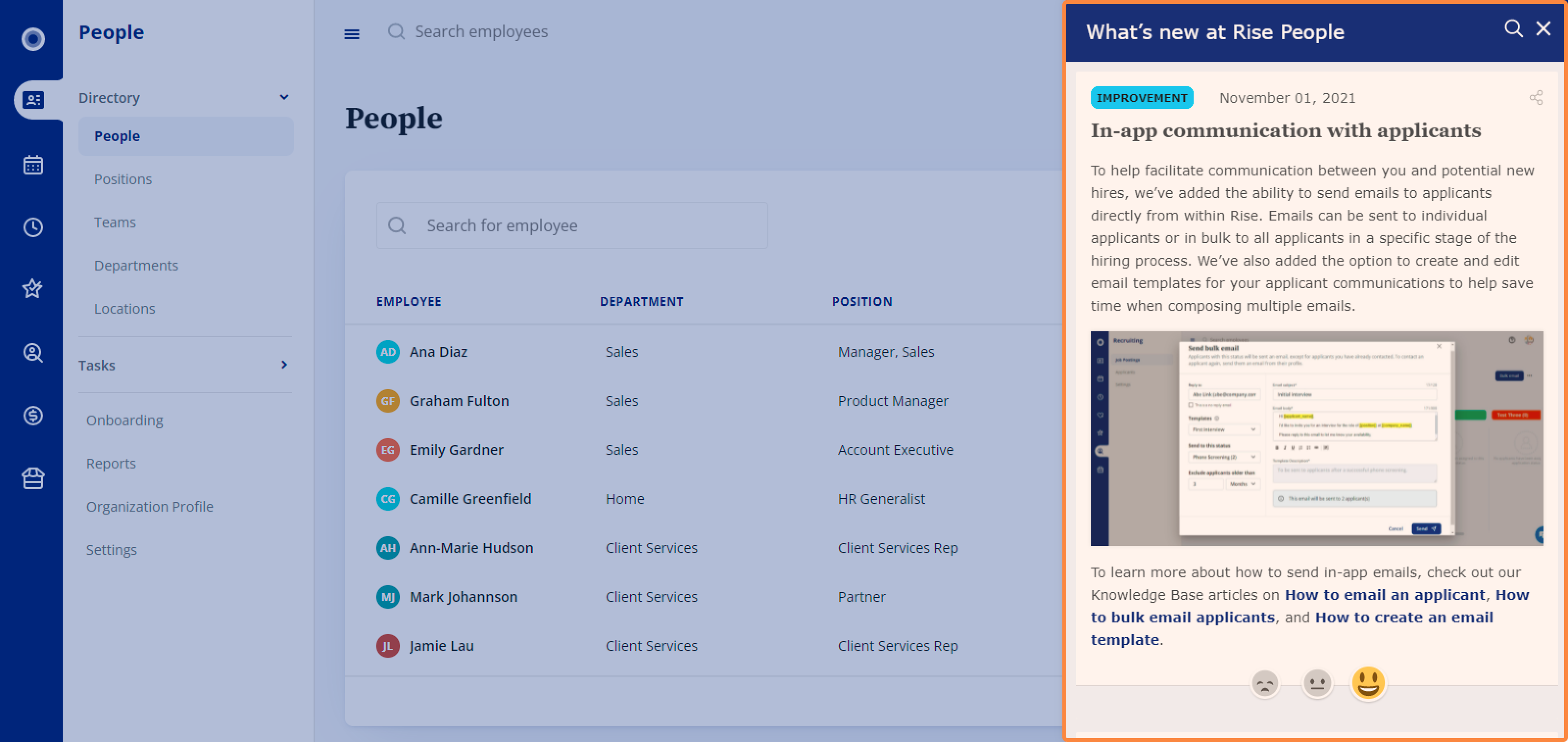
Task: Sort by DEPARTMENT column header
Action: click(x=641, y=302)
